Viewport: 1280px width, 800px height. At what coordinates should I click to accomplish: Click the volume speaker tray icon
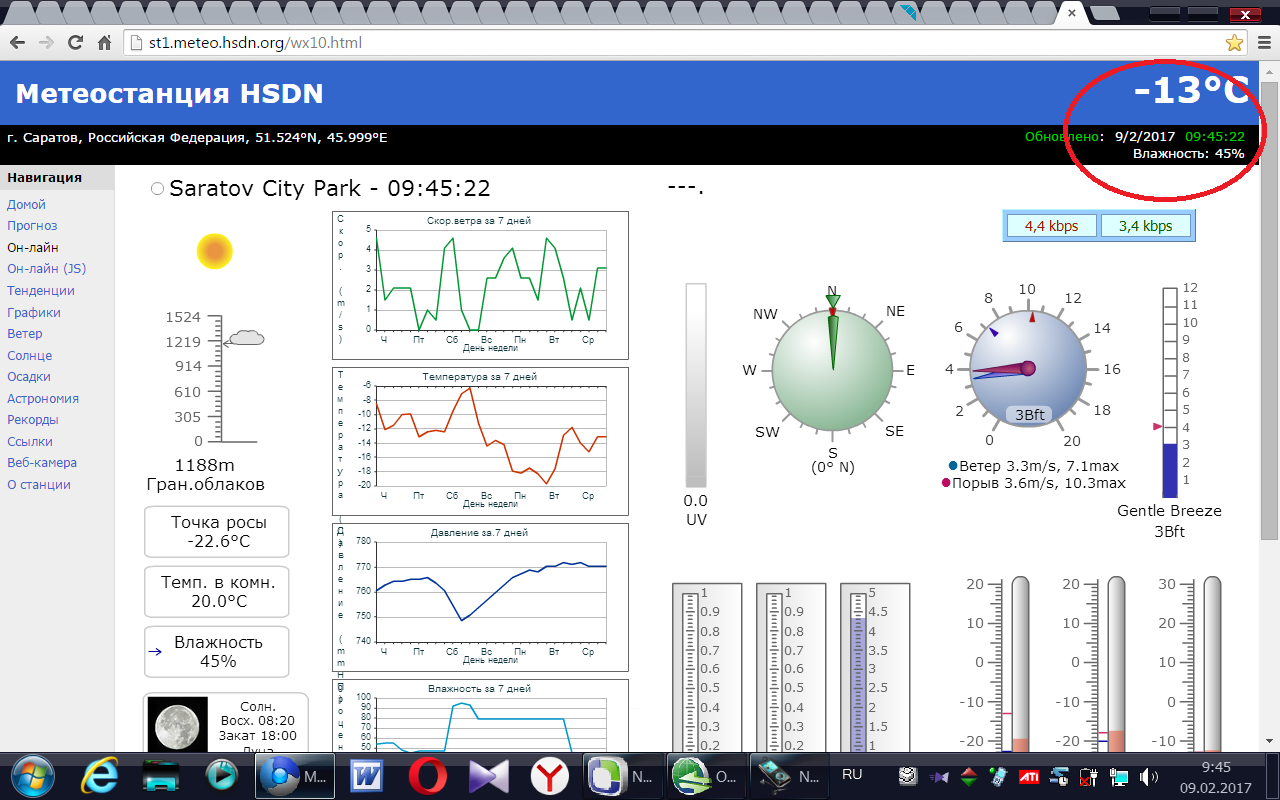click(x=1148, y=776)
